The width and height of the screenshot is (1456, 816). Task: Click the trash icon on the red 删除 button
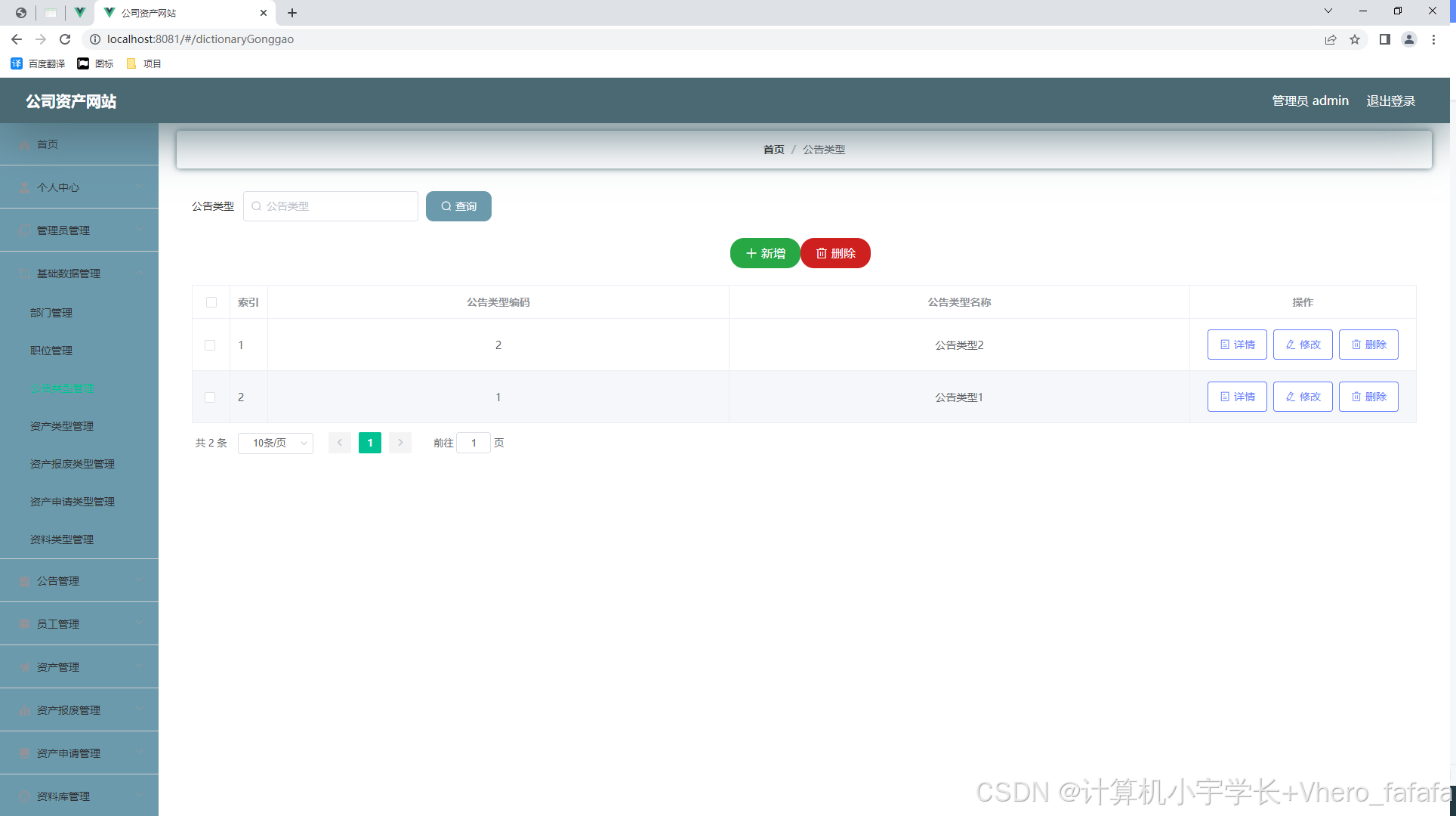tap(821, 253)
